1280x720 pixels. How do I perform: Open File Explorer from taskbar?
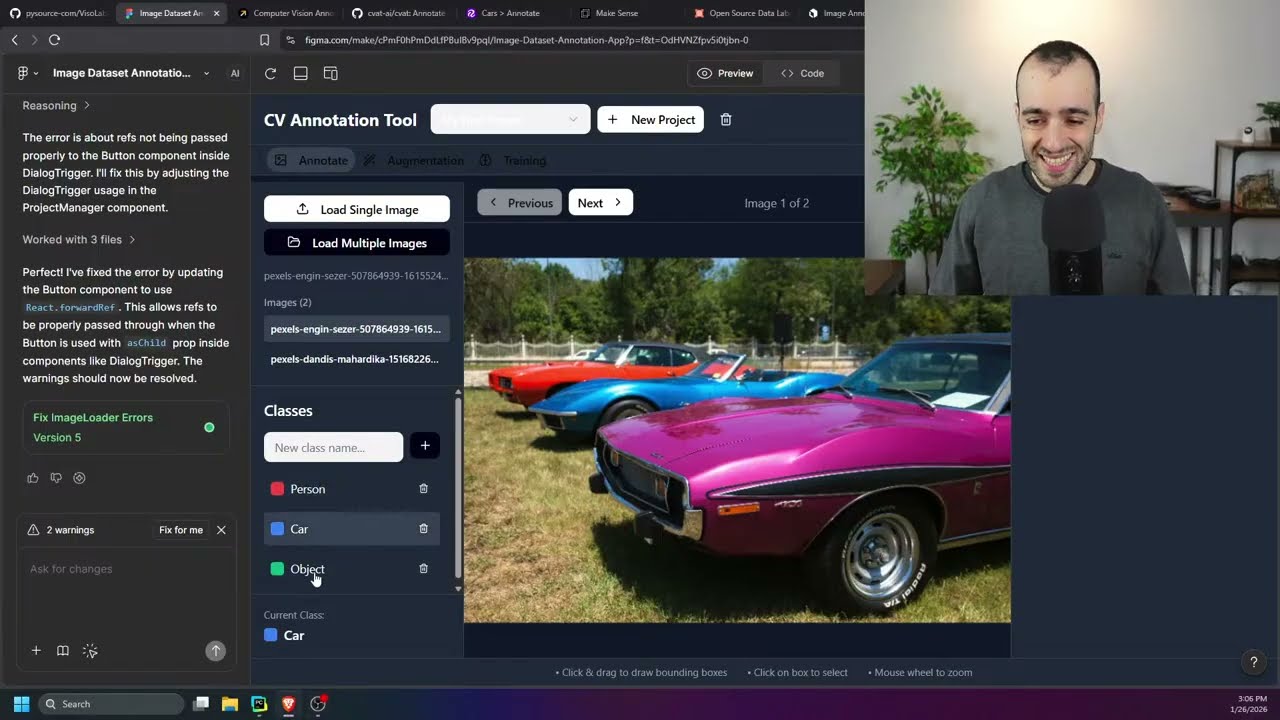(x=229, y=704)
